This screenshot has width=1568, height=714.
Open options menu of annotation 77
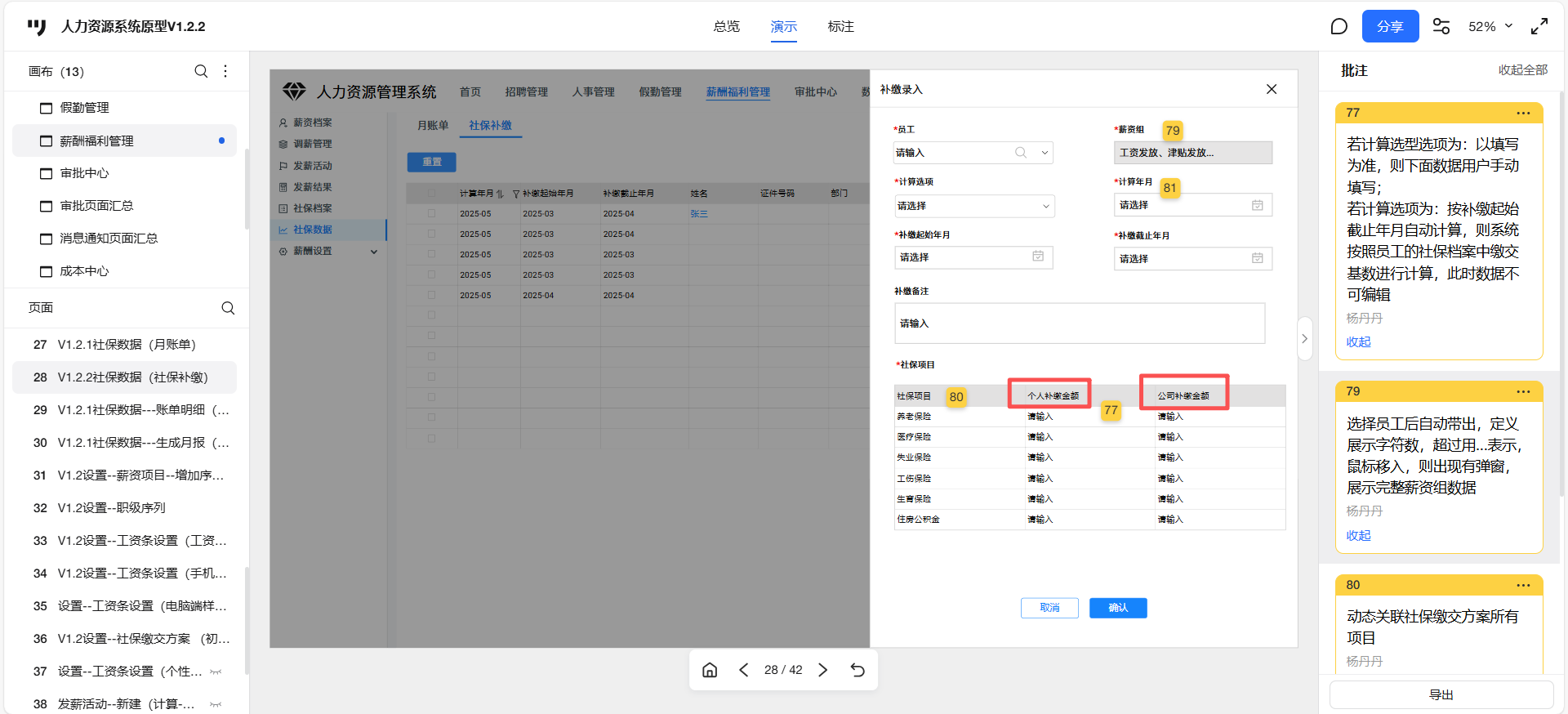(x=1523, y=113)
